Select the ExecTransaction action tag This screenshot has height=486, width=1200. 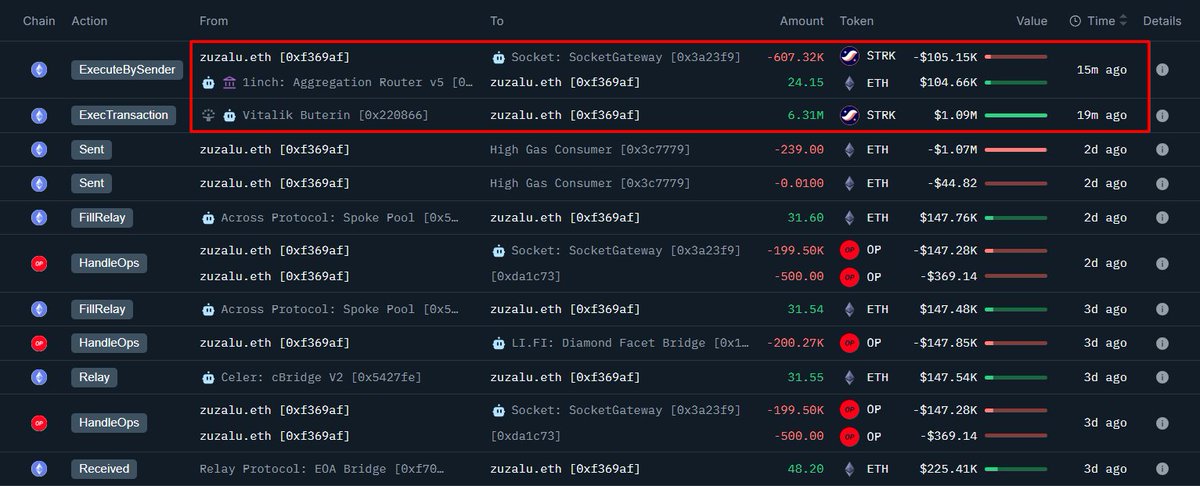pyautogui.click(x=124, y=115)
